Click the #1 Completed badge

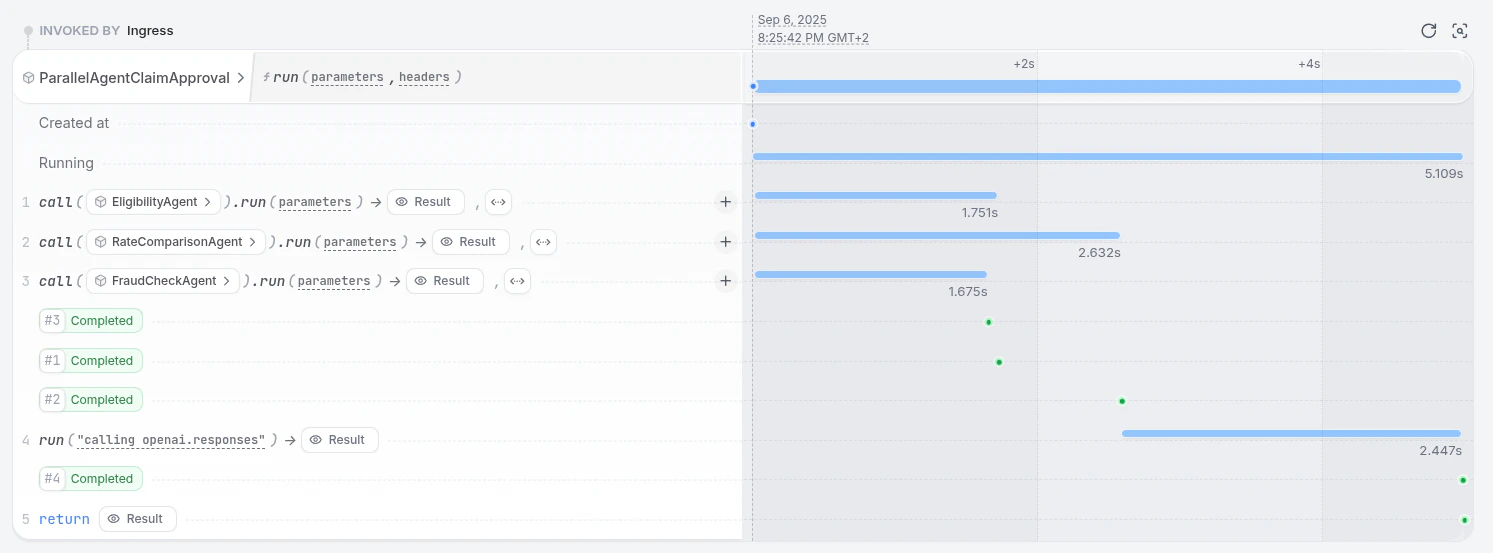coord(91,361)
